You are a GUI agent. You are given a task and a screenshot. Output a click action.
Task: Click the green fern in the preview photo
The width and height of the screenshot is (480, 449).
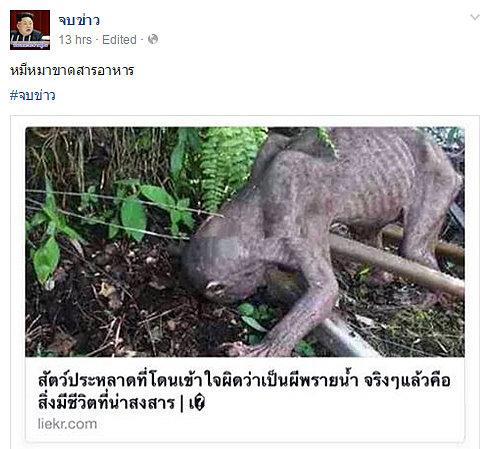(230, 167)
